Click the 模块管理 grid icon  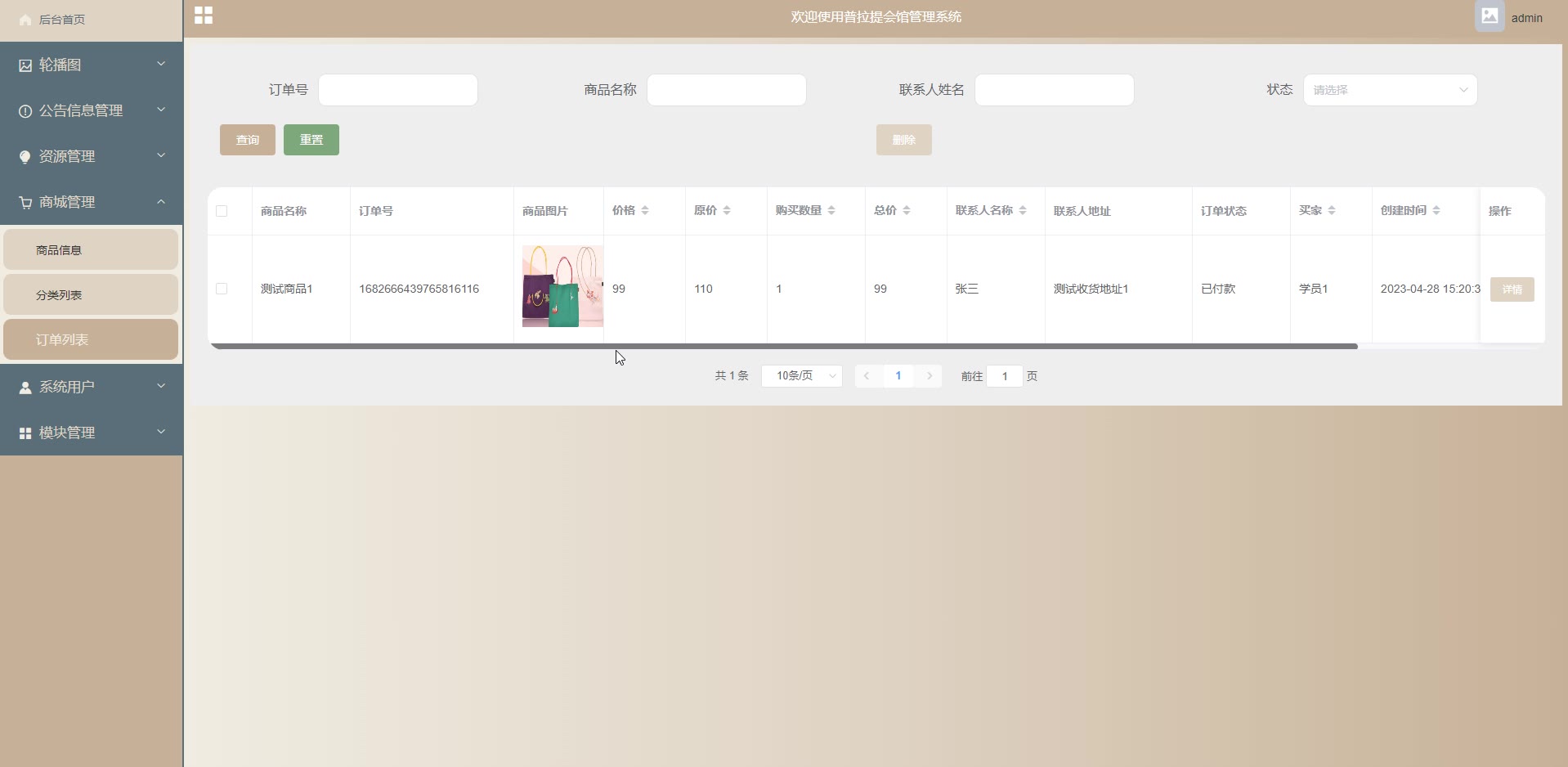pos(25,433)
